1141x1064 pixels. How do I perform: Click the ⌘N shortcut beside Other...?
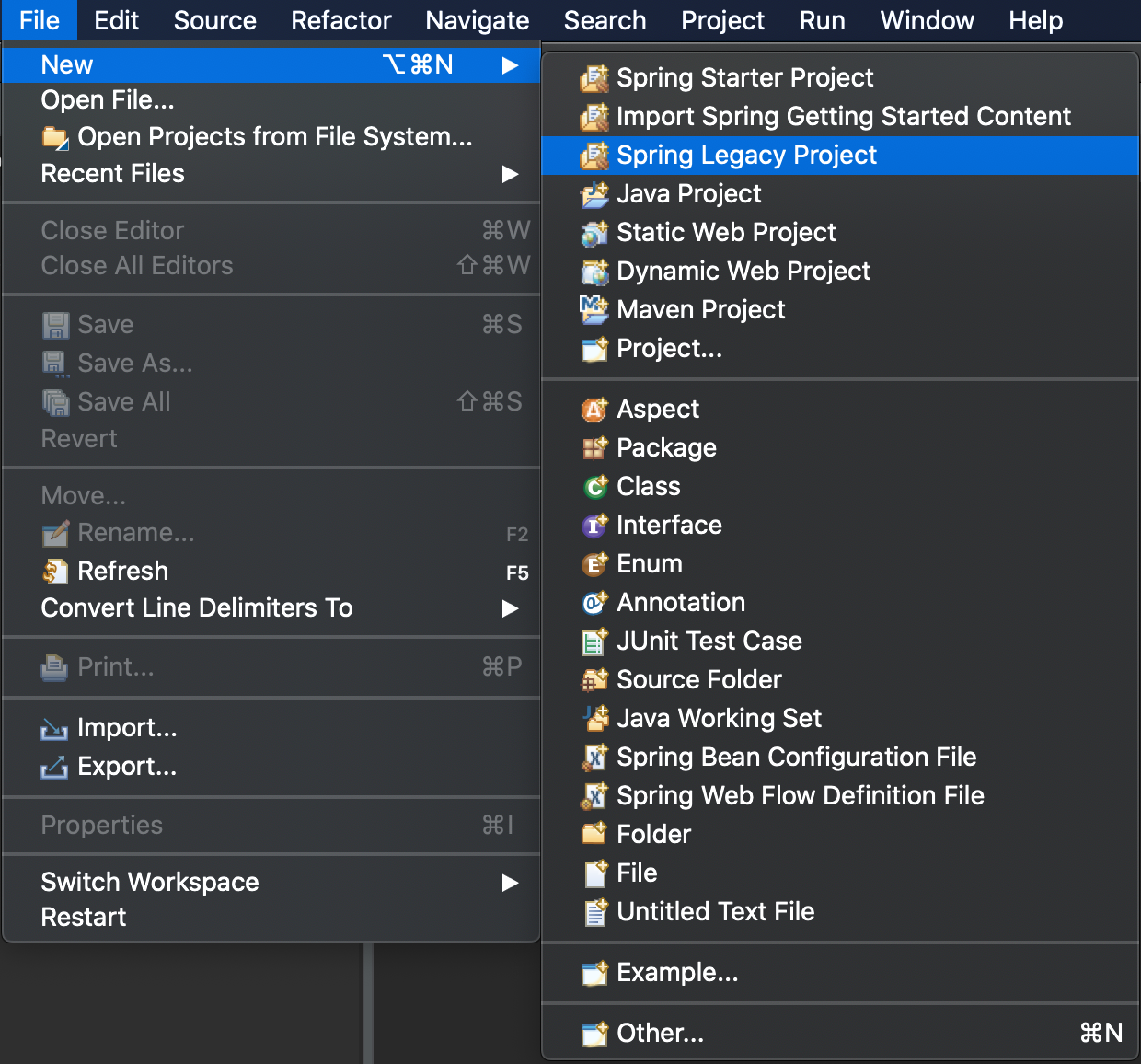tap(1101, 1034)
